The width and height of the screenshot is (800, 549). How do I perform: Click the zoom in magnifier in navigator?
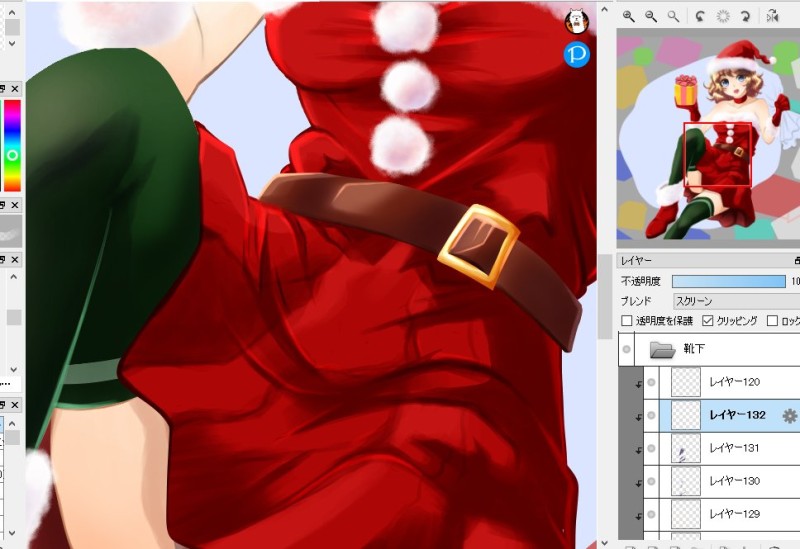tap(629, 16)
